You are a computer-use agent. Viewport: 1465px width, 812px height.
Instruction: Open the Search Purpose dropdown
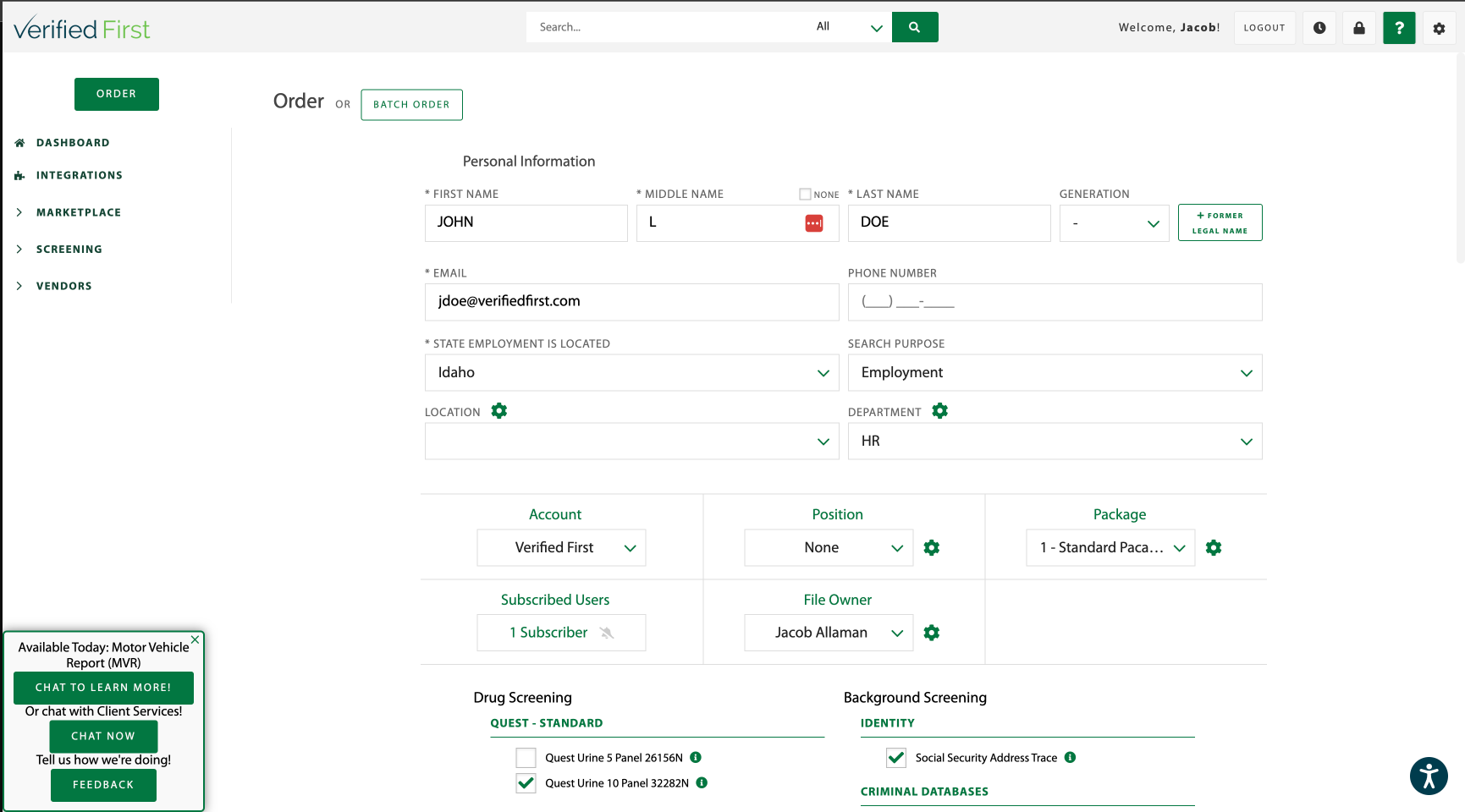point(1055,372)
